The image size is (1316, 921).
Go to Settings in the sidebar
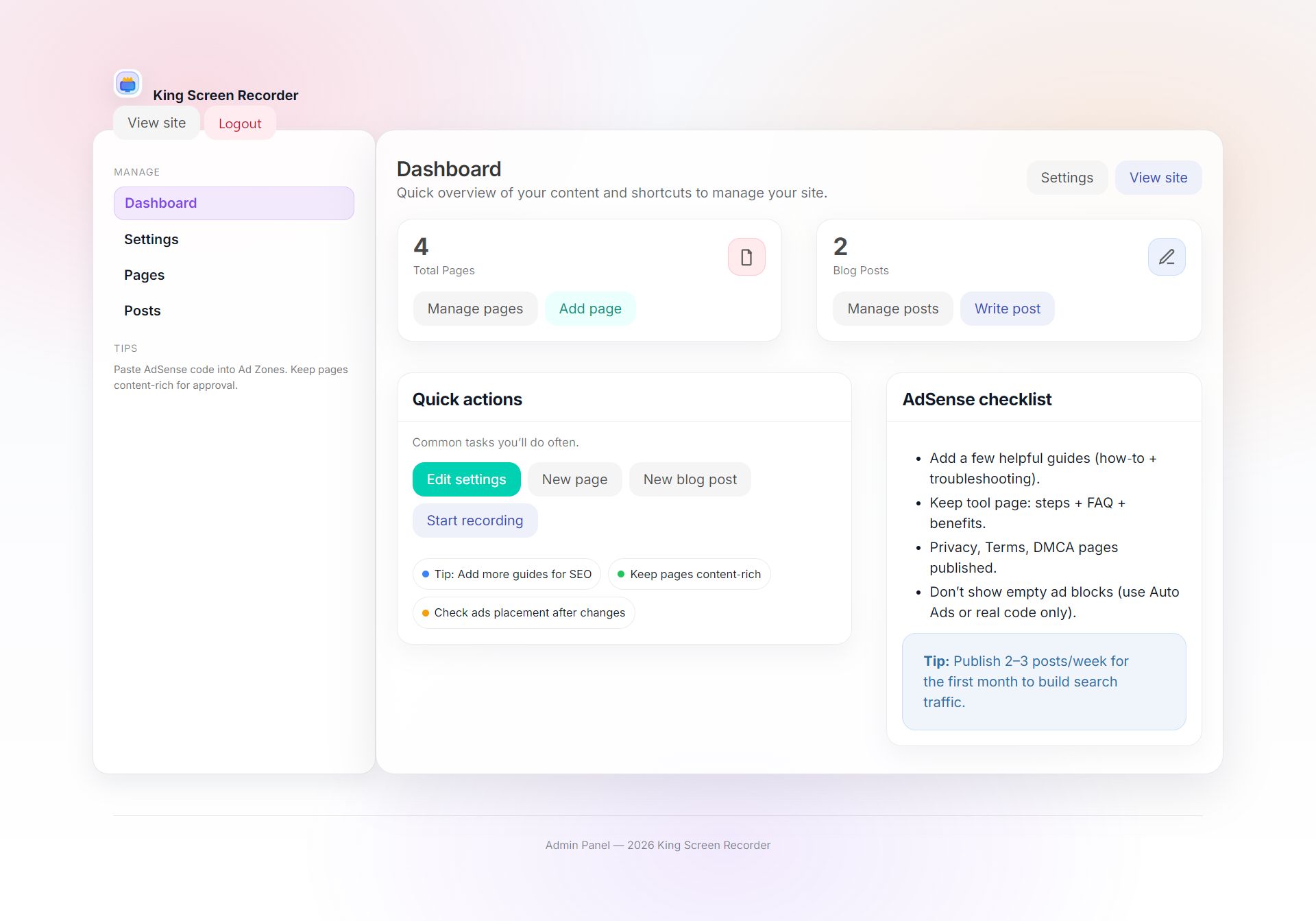(151, 239)
